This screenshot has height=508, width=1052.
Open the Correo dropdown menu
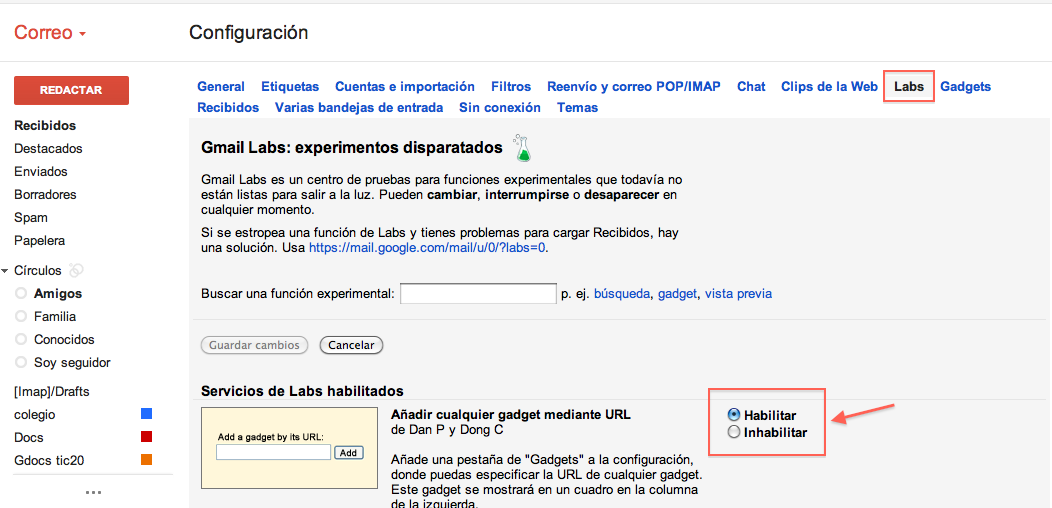click(50, 33)
